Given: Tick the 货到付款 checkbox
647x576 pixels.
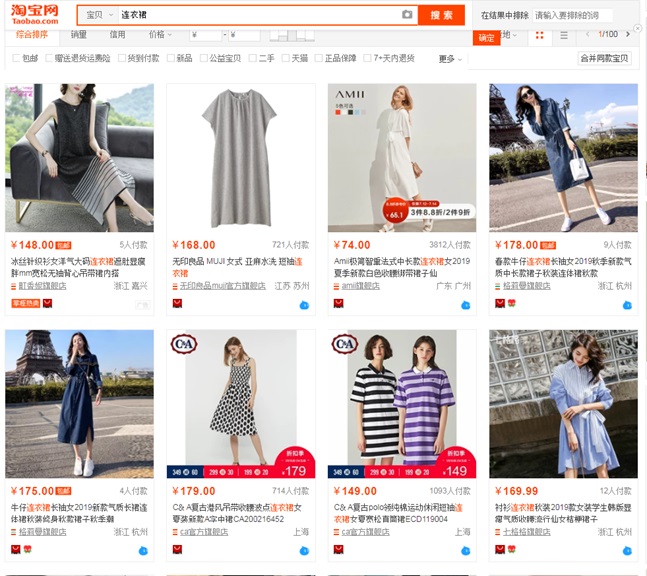Looking at the screenshot, I should click(122, 58).
